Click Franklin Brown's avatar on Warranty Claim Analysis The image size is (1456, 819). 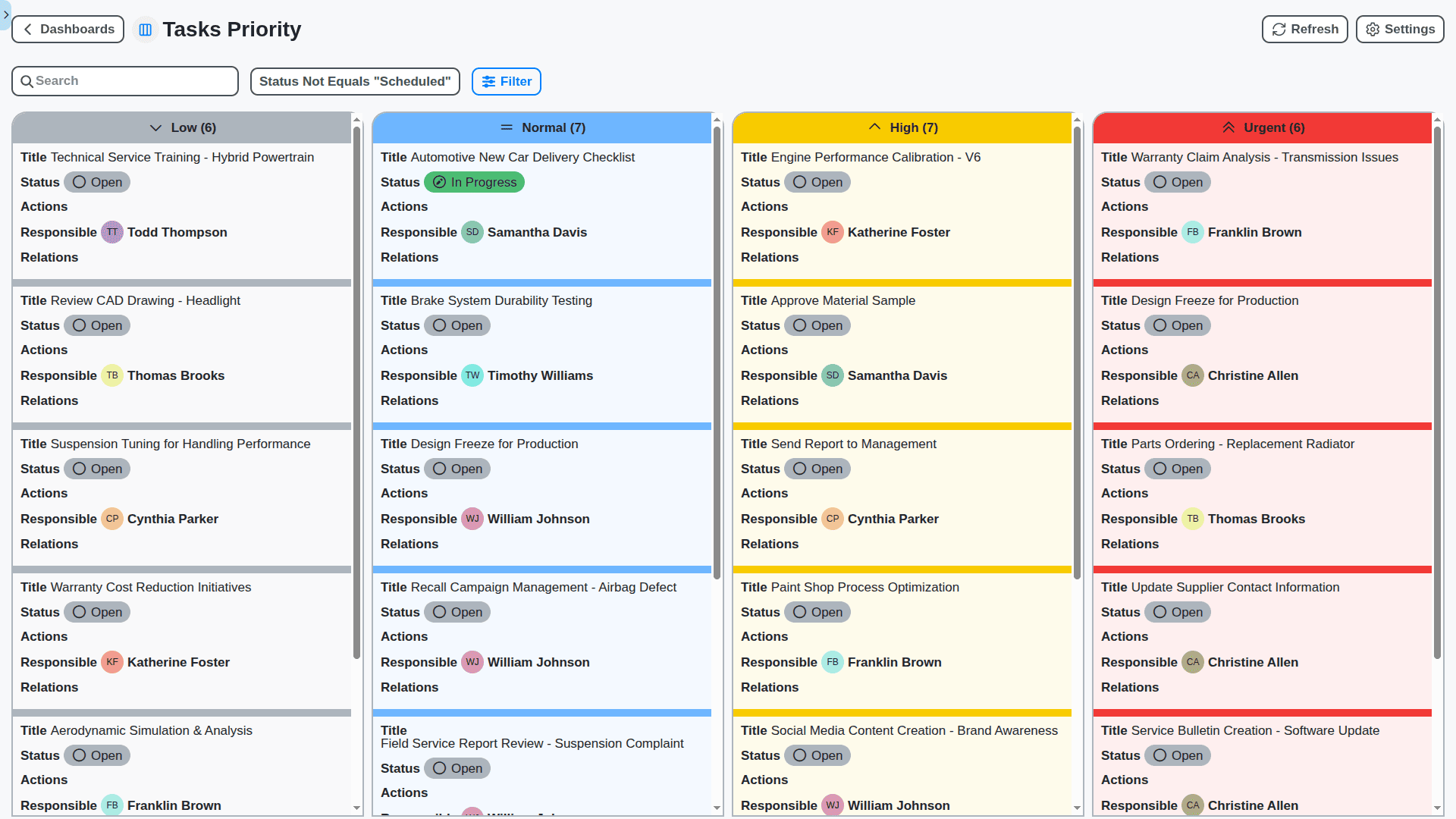click(1193, 232)
